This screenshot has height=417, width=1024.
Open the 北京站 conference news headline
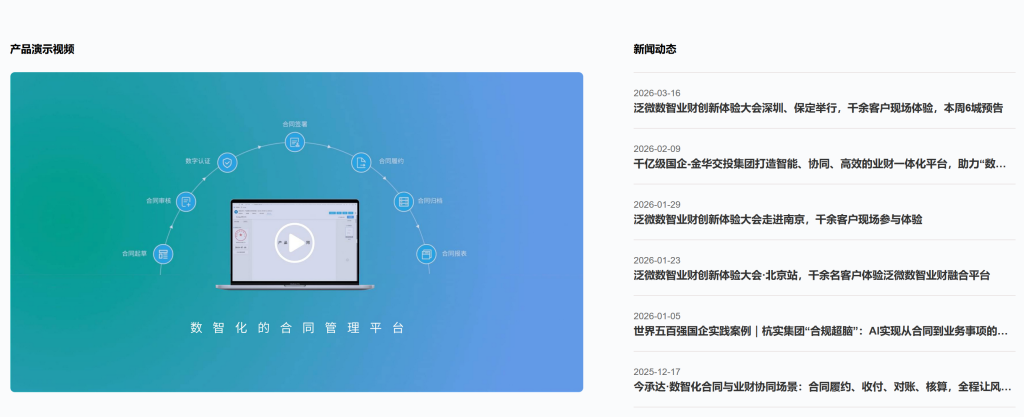[x=811, y=275]
